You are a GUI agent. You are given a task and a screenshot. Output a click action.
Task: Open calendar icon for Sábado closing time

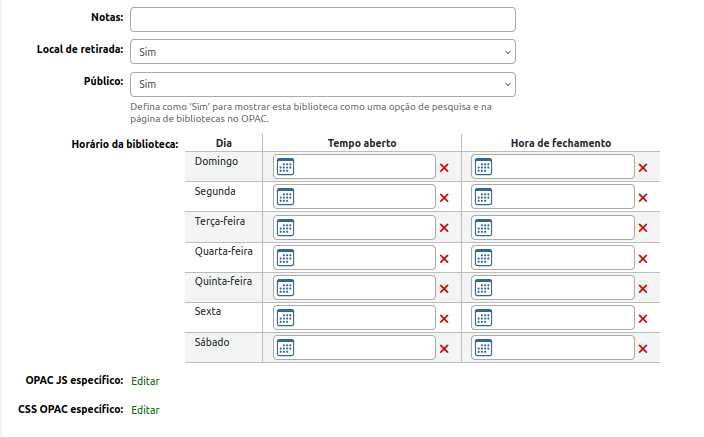[484, 348]
